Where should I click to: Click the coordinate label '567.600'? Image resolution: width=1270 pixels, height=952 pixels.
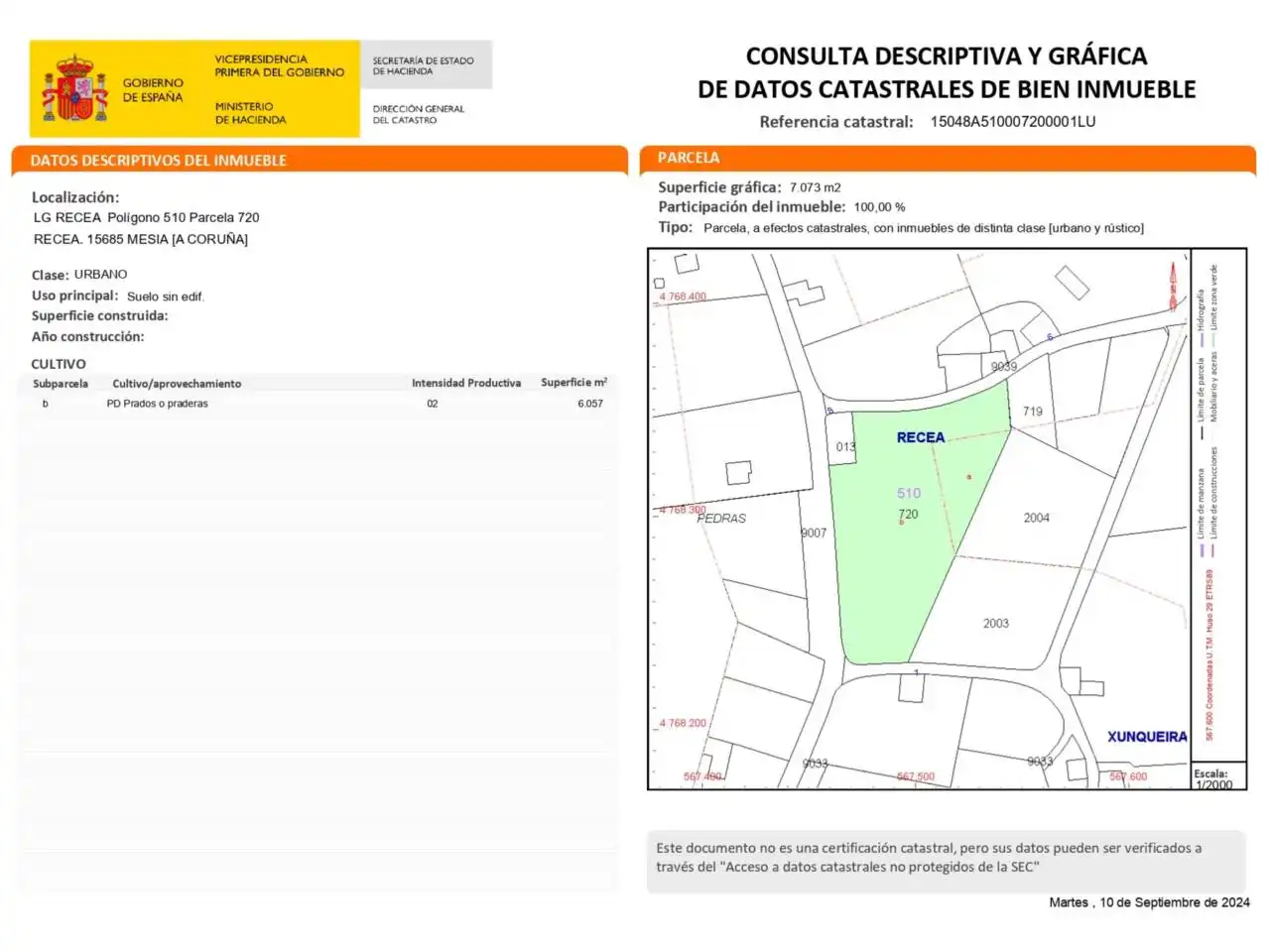[x=1128, y=776]
